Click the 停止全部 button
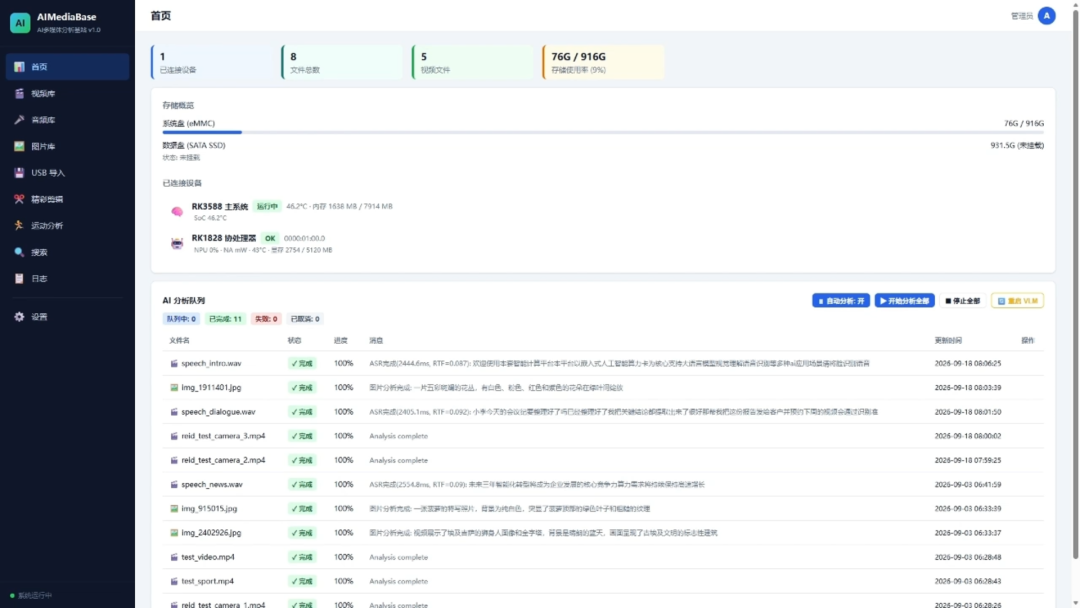Viewport: 1080px width, 608px height. (963, 301)
